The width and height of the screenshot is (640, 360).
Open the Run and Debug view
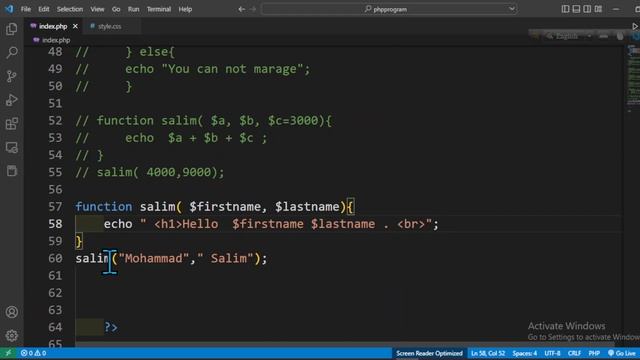pos(12,100)
